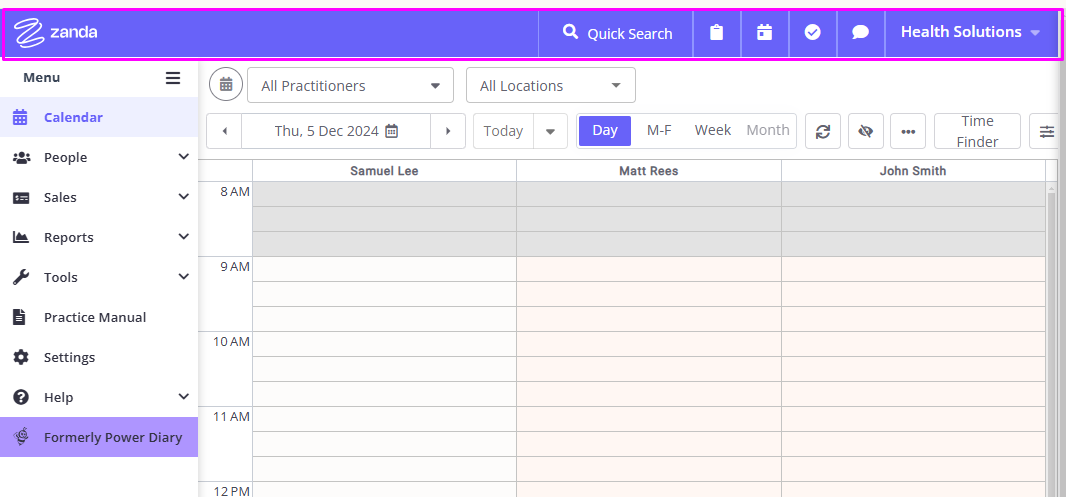Screen dimensions: 1066x497
Task: Open the clipboard icon in top bar
Action: 717,33
